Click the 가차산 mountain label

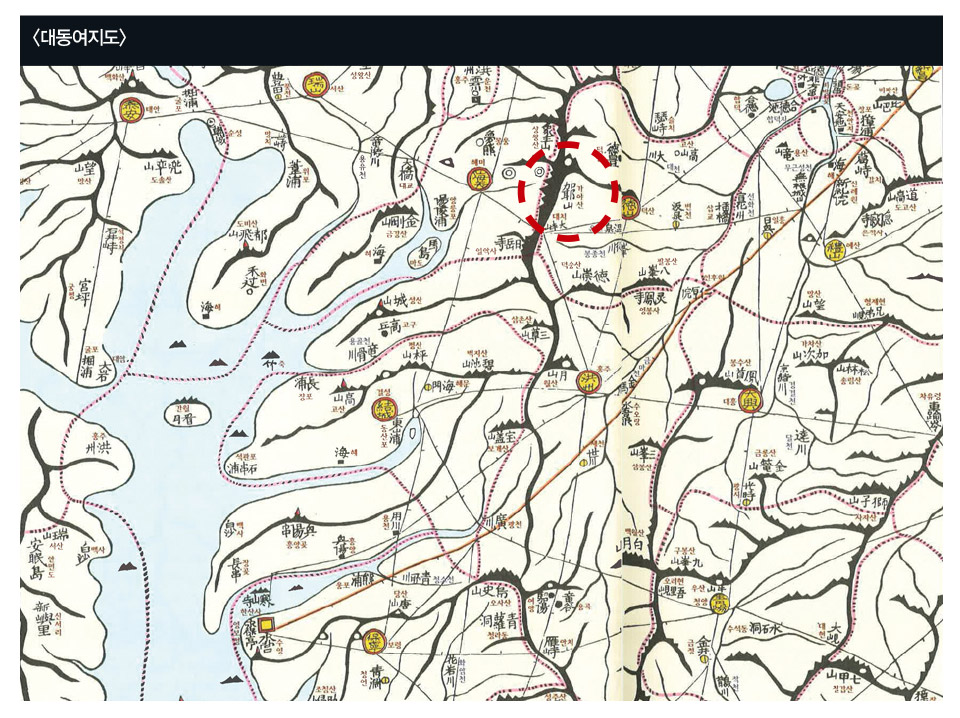point(811,344)
